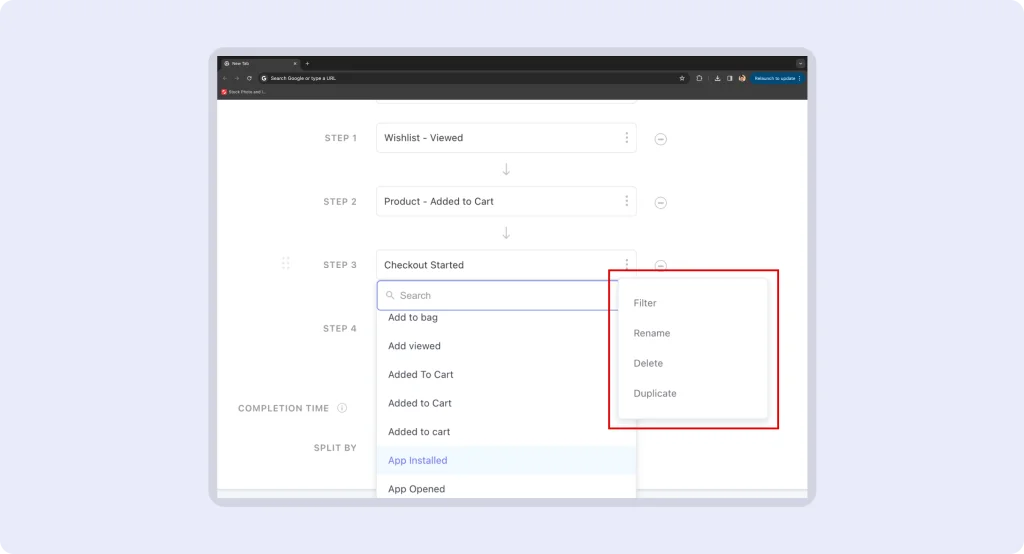Click the kebab menu on Checkout Started

click(x=627, y=265)
